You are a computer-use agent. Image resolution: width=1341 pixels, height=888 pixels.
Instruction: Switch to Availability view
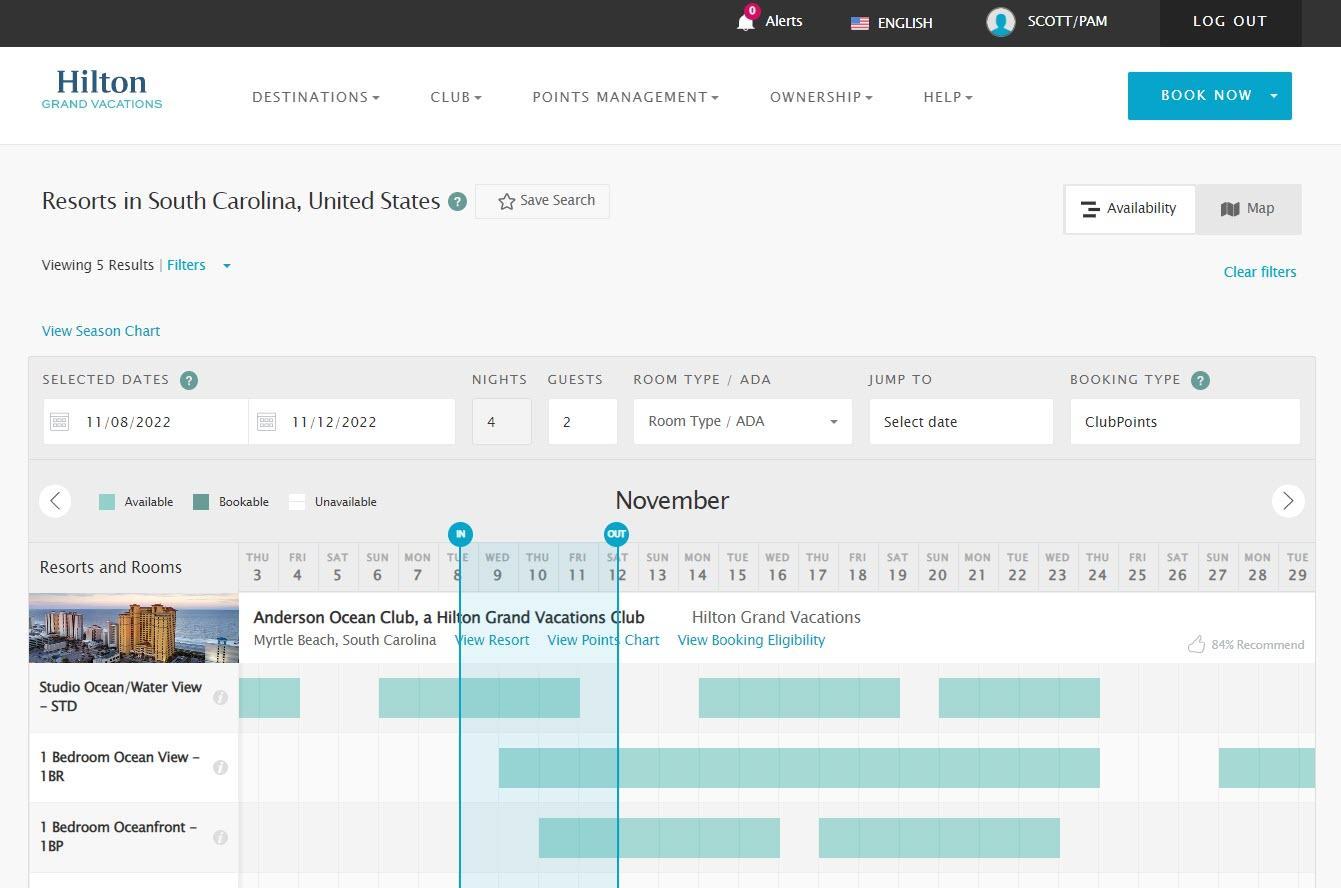pyautogui.click(x=1129, y=209)
